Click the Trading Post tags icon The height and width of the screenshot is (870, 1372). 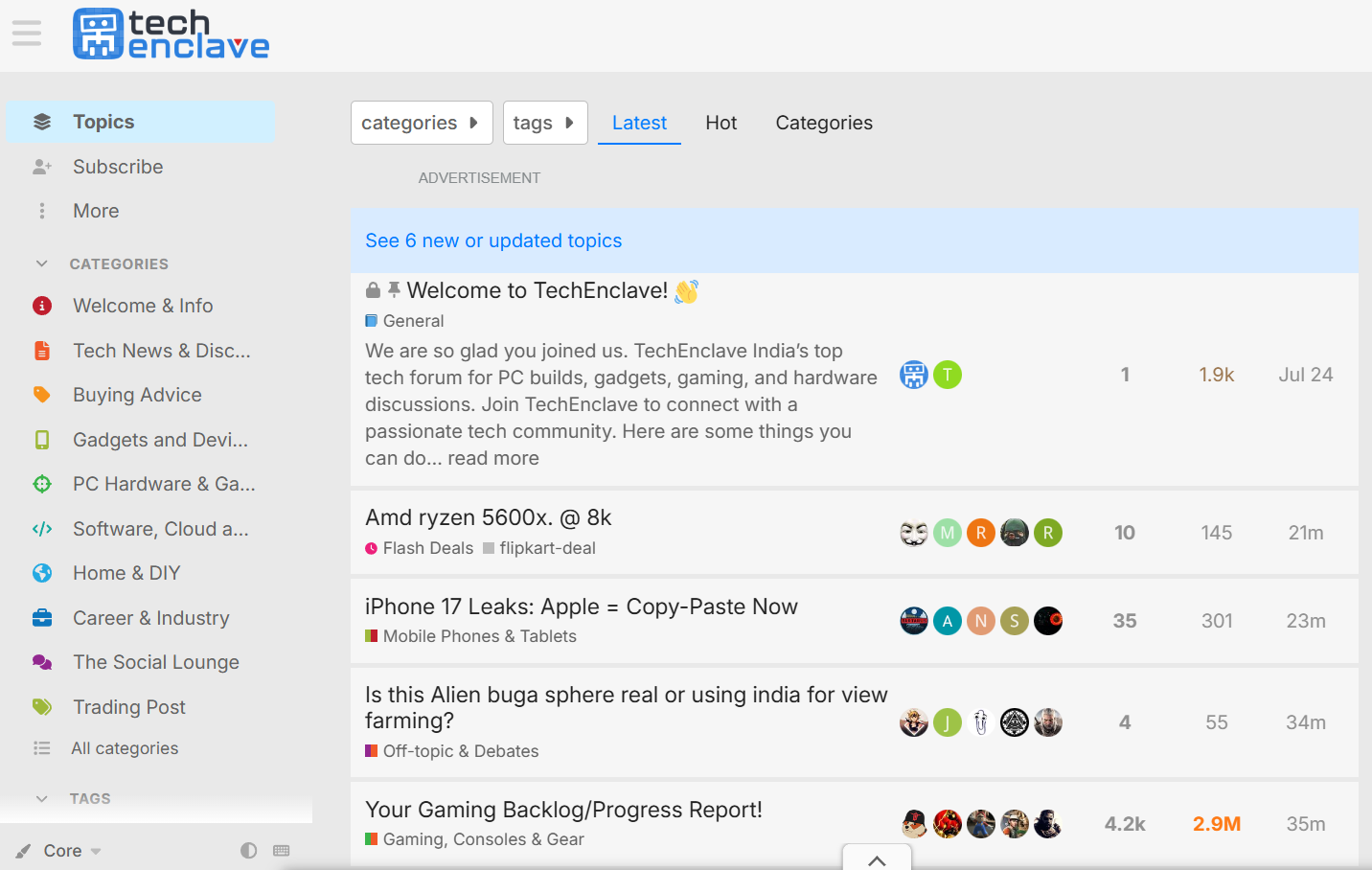click(42, 707)
